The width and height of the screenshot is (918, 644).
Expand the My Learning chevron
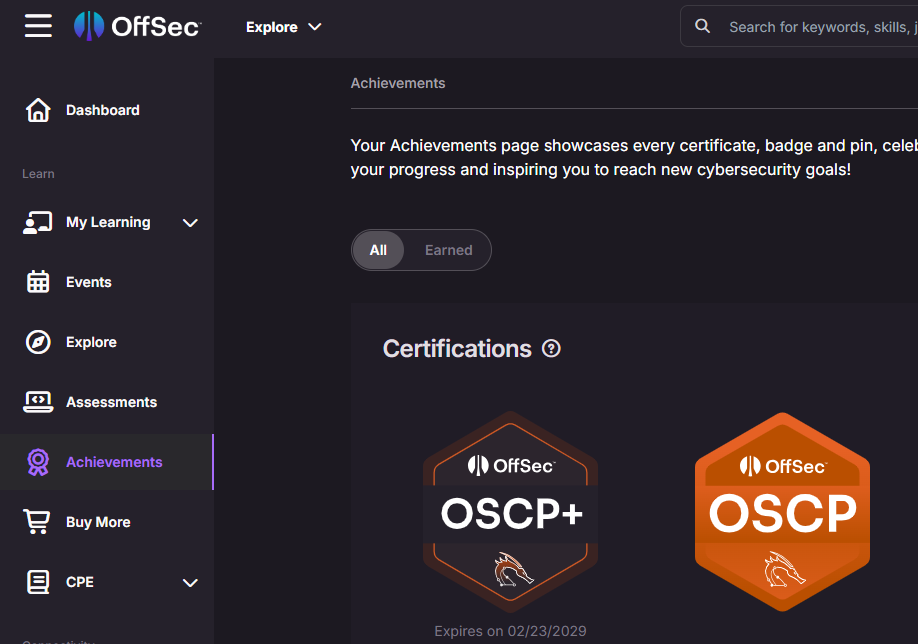pyautogui.click(x=190, y=223)
